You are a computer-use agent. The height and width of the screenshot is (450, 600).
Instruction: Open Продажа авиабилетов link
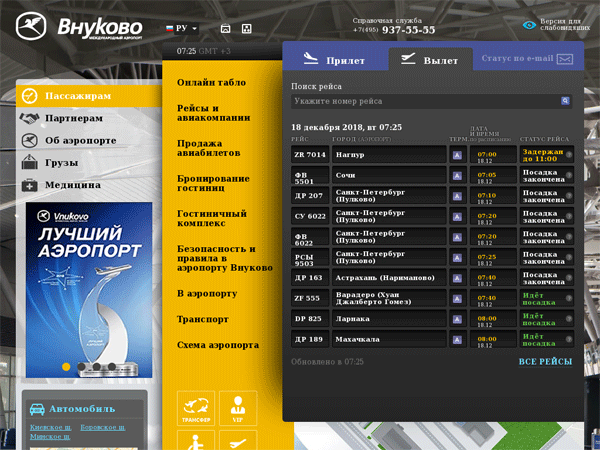[209, 148]
